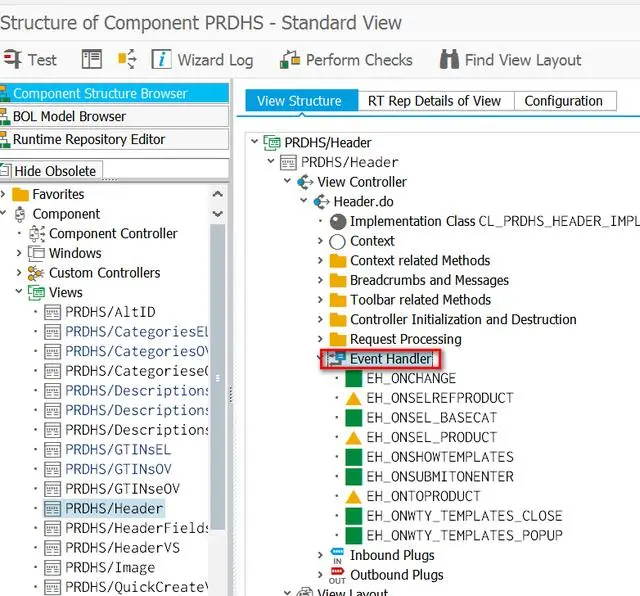640x596 pixels.
Task: Select EH_ONWTY_TEMPLATES_POPUP event handler
Action: [x=464, y=535]
